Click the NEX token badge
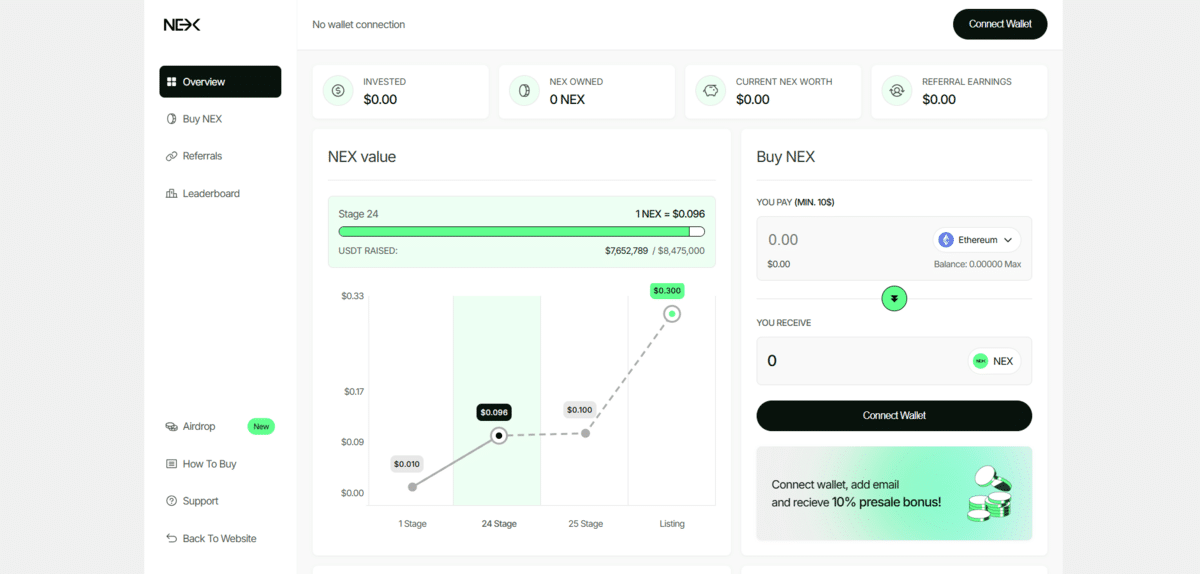1200x574 pixels. 994,361
